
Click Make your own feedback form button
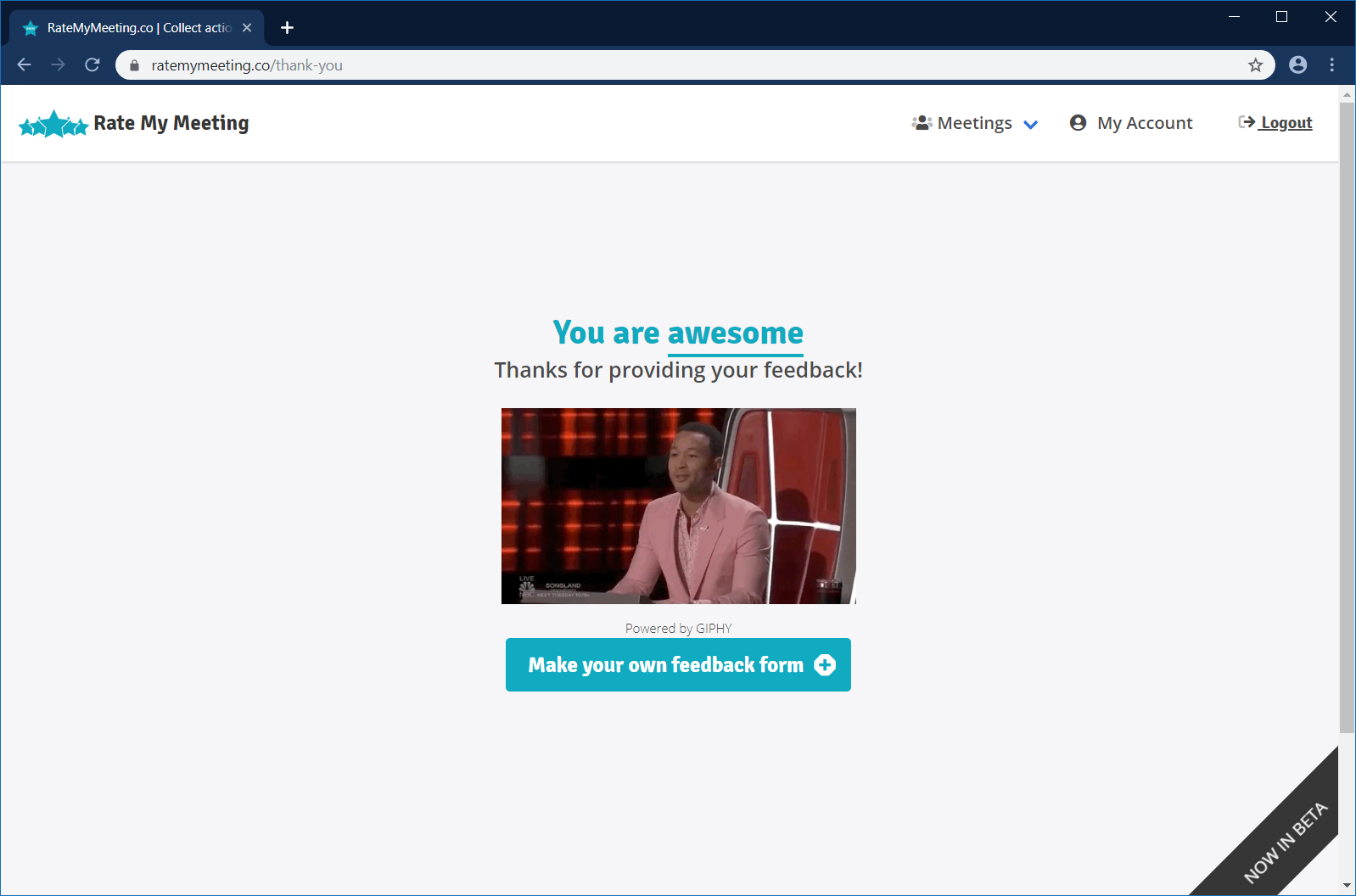(678, 665)
